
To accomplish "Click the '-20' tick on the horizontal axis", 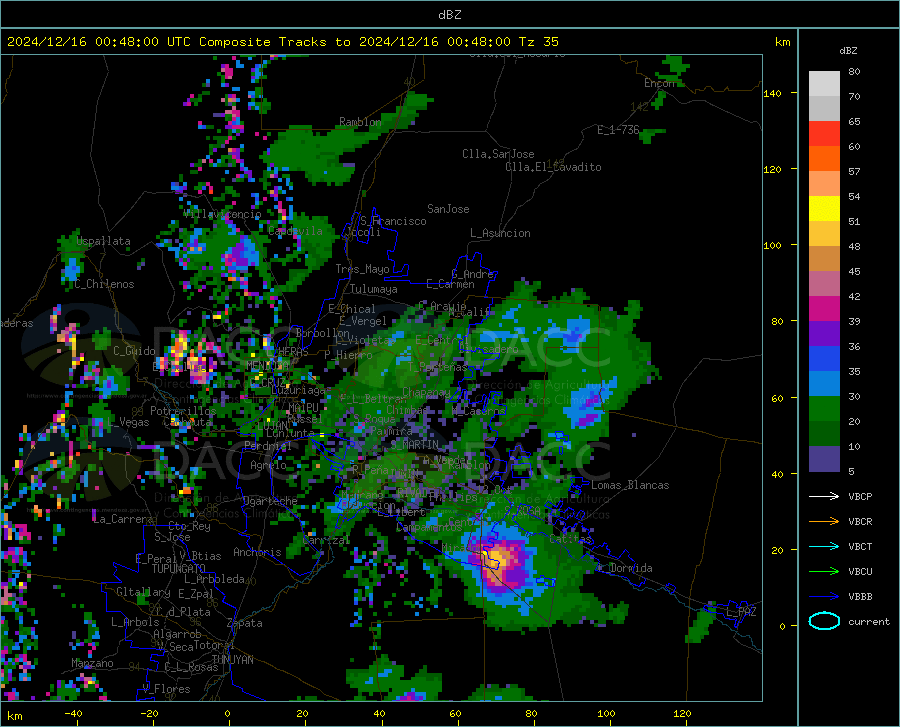I will tap(149, 713).
